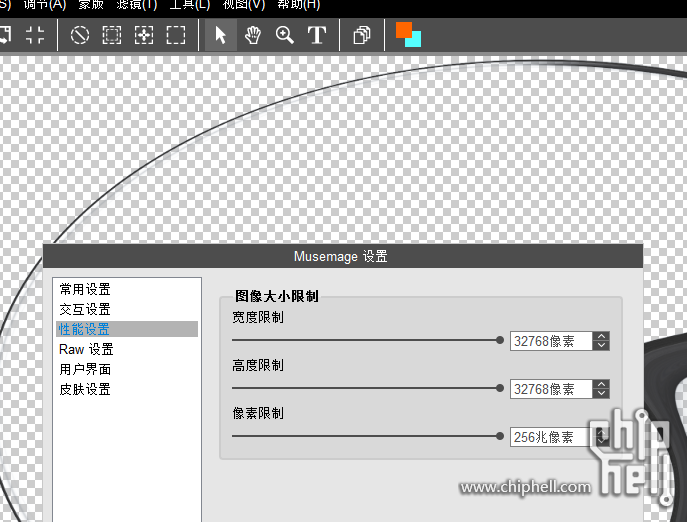Click the 像素限制 slider handle
The image size is (687, 522).
click(x=499, y=436)
